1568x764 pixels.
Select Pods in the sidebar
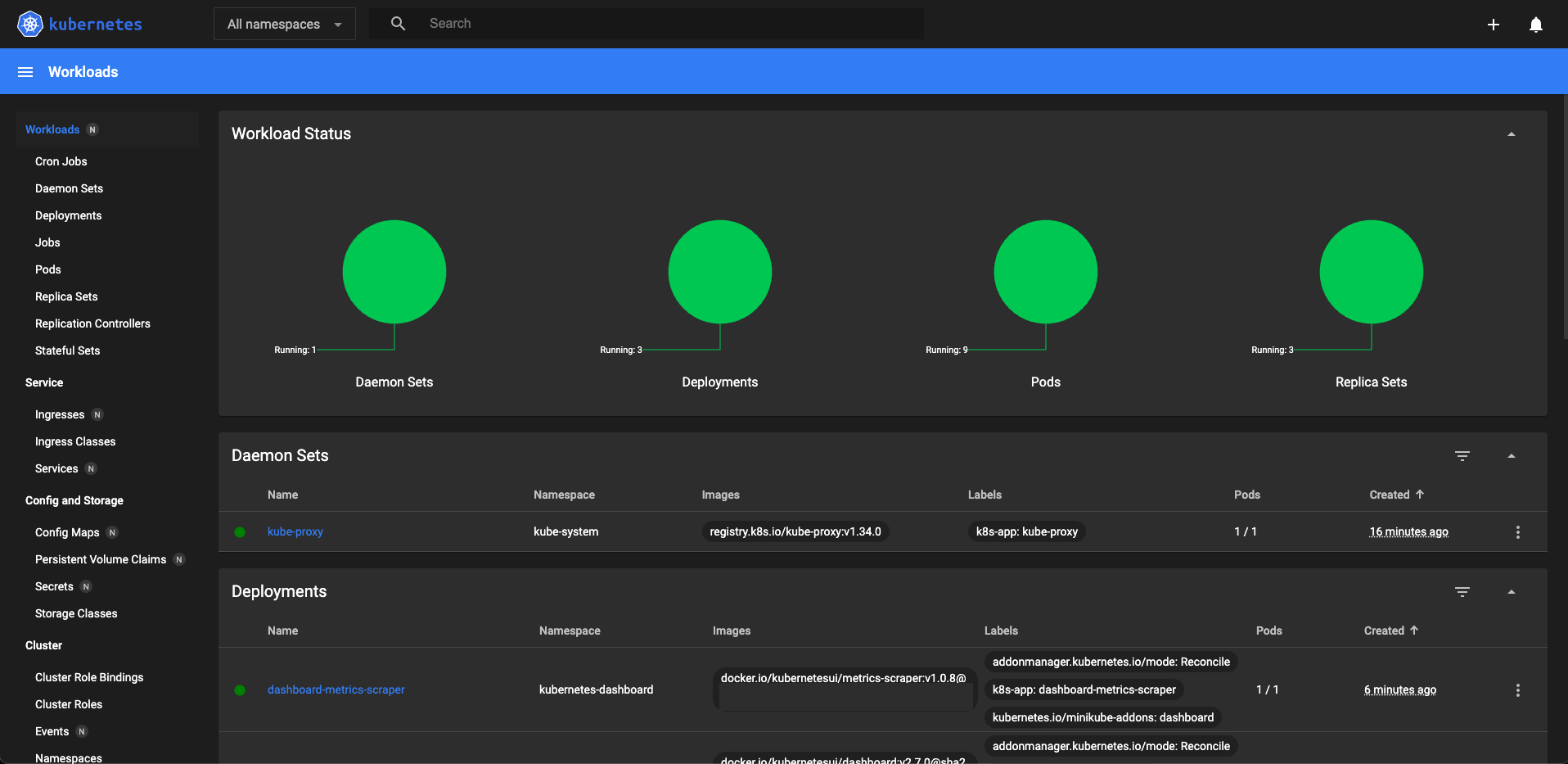point(47,269)
